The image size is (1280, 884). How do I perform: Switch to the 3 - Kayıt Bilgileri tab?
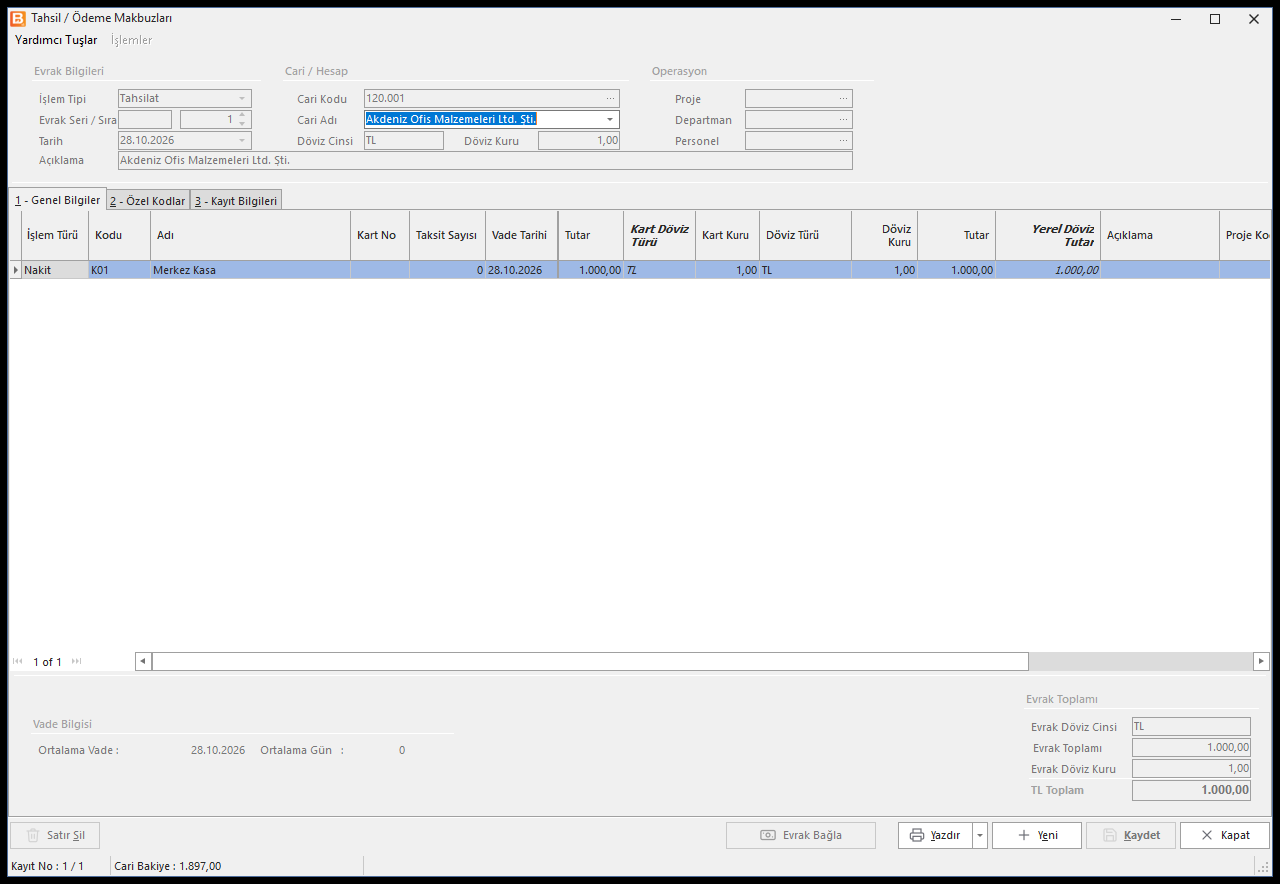tap(236, 200)
